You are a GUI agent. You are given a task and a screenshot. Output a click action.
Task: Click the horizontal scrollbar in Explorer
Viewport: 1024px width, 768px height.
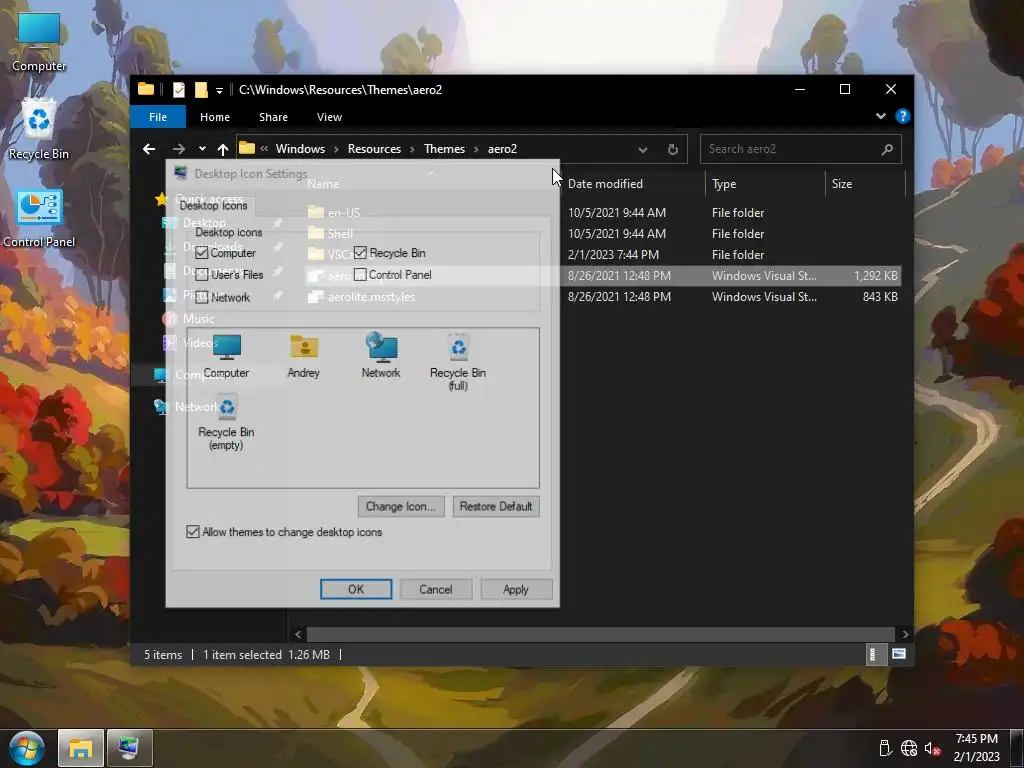[x=600, y=634]
